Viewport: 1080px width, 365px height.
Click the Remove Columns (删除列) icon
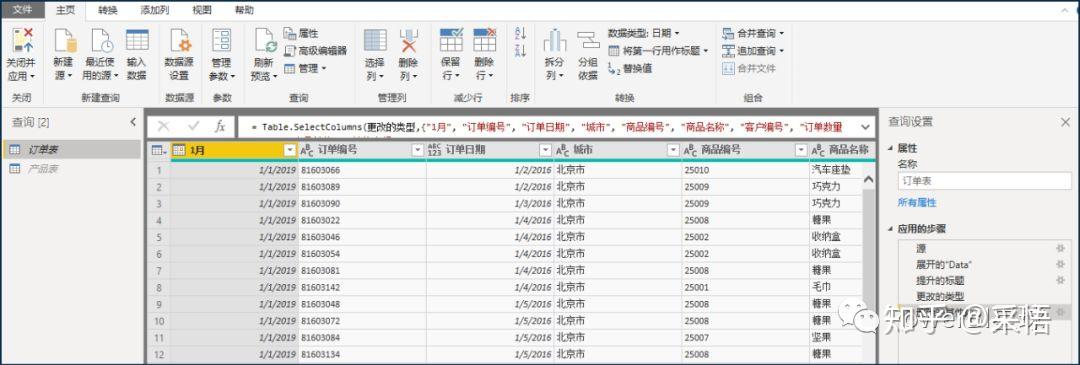coord(408,41)
